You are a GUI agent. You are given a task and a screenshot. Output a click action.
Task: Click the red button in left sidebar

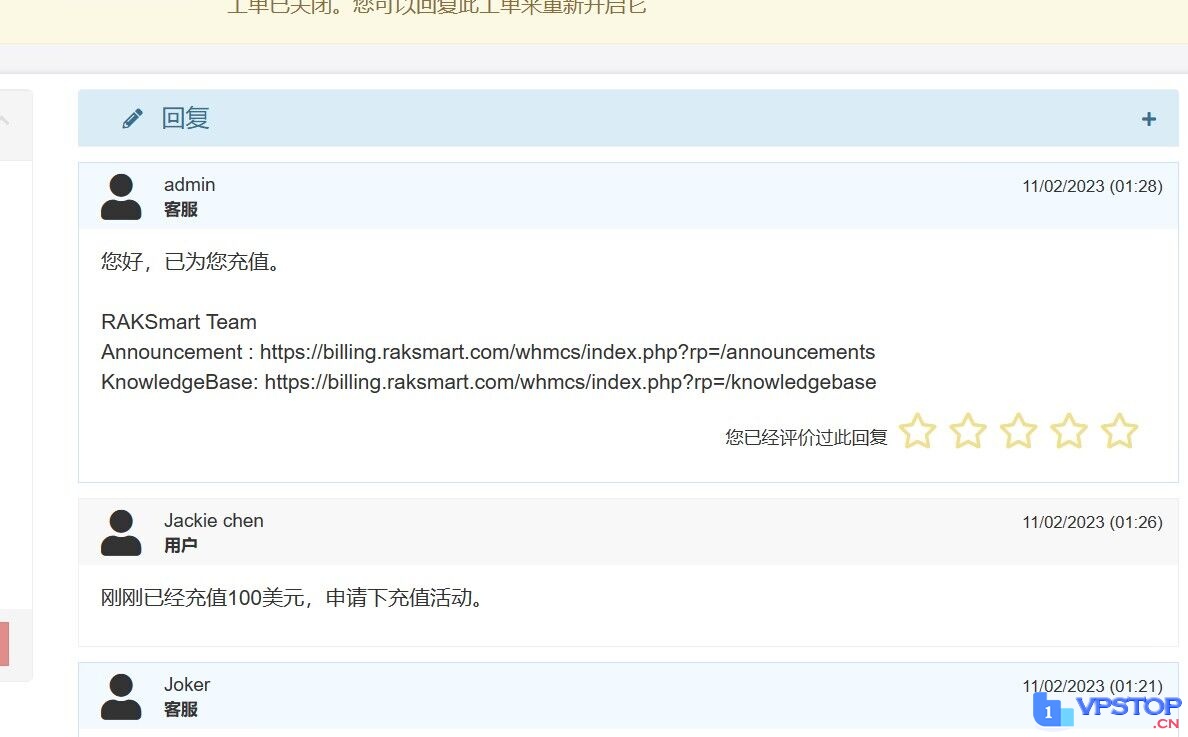[5, 644]
